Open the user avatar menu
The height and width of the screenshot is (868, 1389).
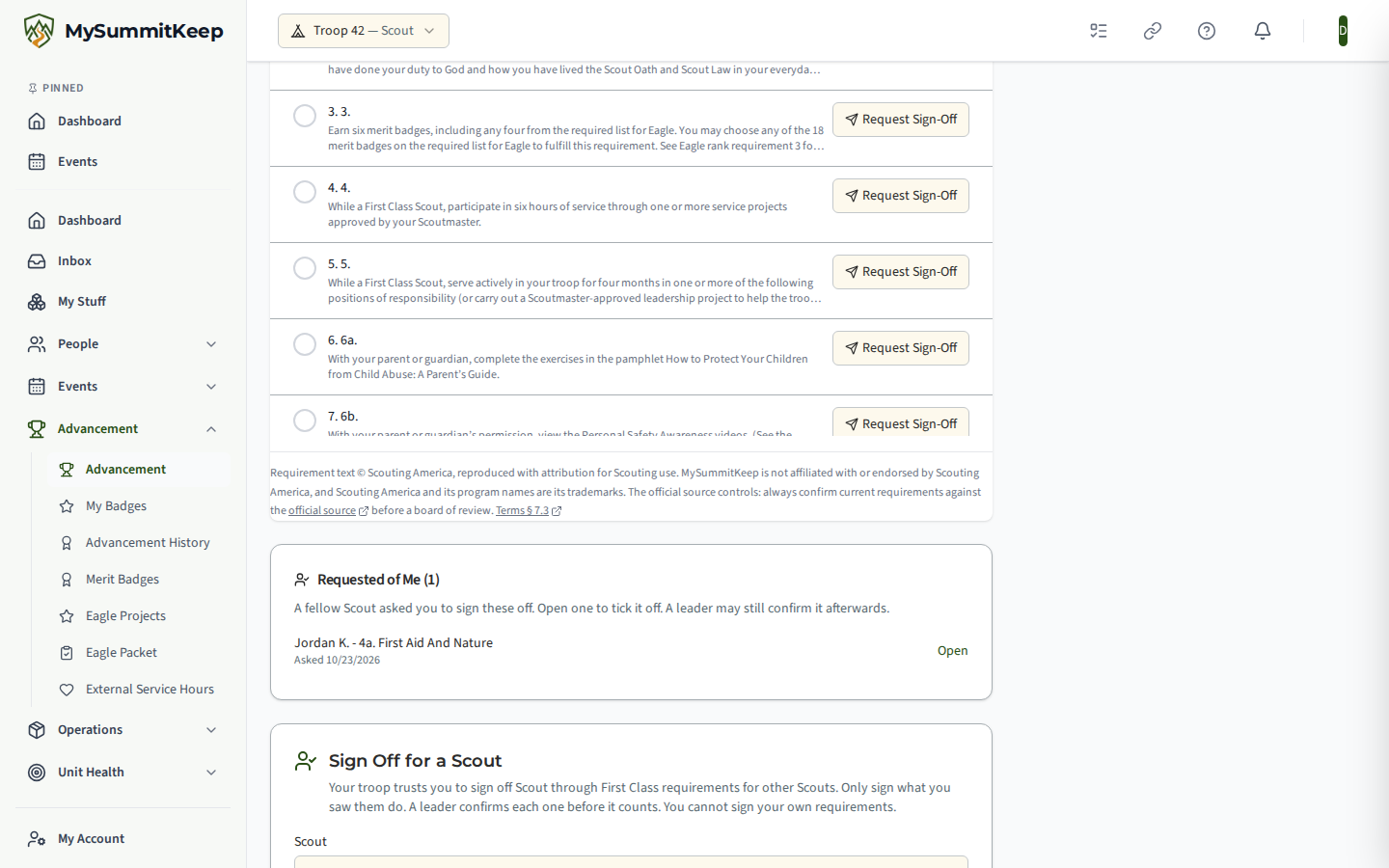1343,31
